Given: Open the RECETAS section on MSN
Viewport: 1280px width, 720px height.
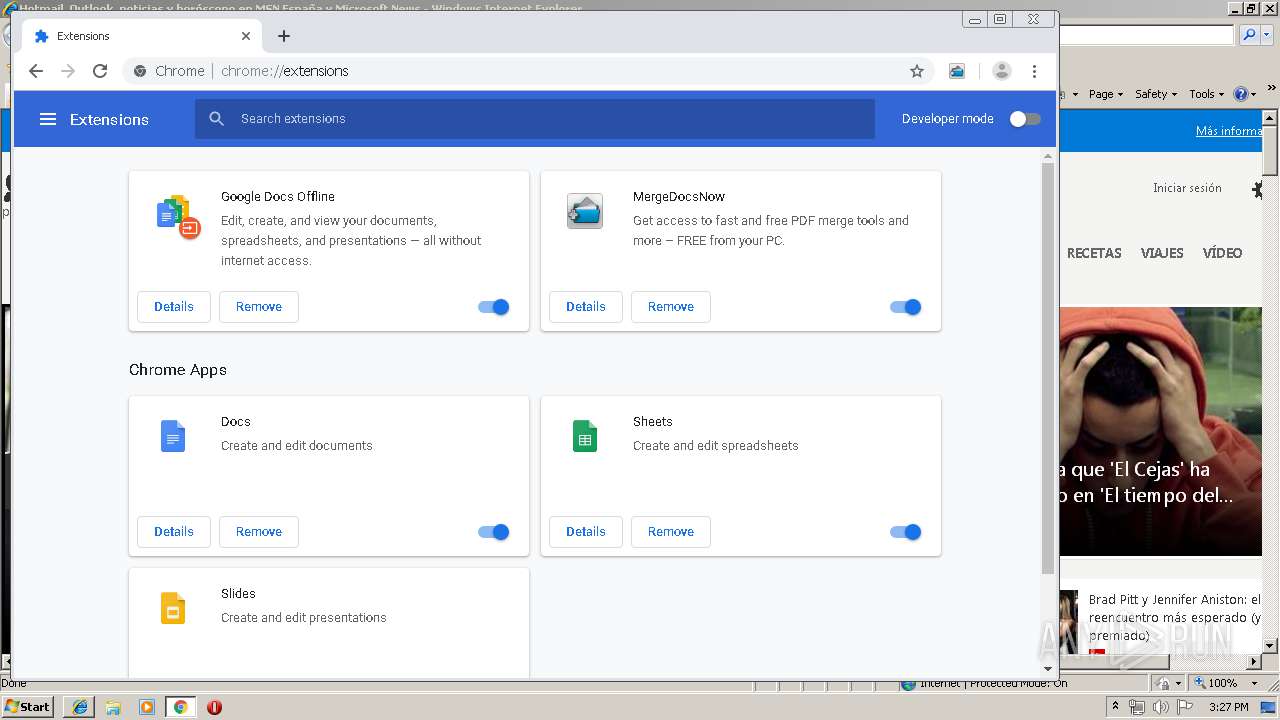Looking at the screenshot, I should click(x=1094, y=253).
